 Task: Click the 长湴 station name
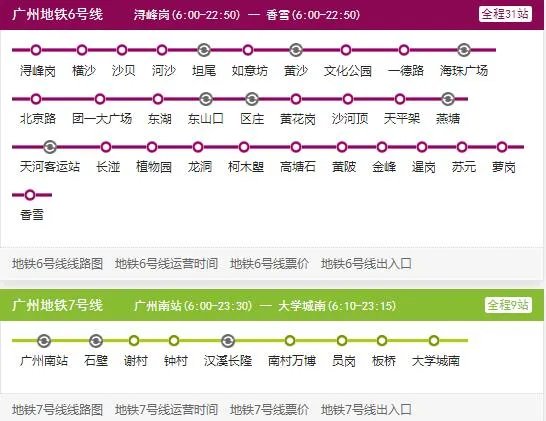(108, 167)
